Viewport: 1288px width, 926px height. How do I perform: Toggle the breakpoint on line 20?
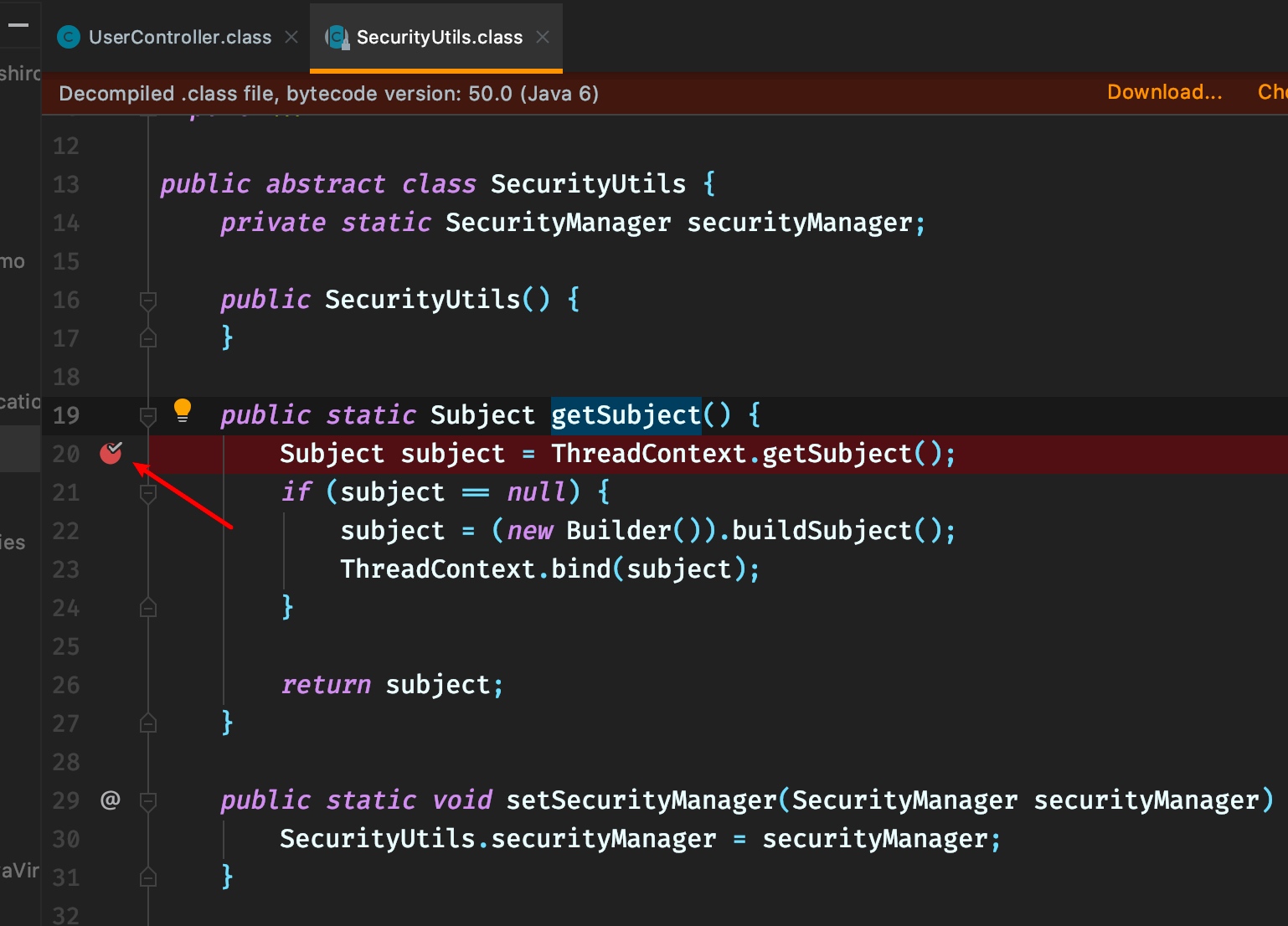tap(111, 453)
